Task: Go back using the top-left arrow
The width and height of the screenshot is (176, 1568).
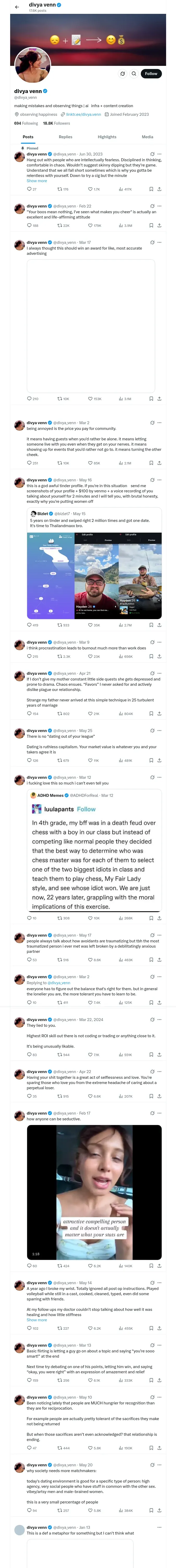Action: point(16,7)
